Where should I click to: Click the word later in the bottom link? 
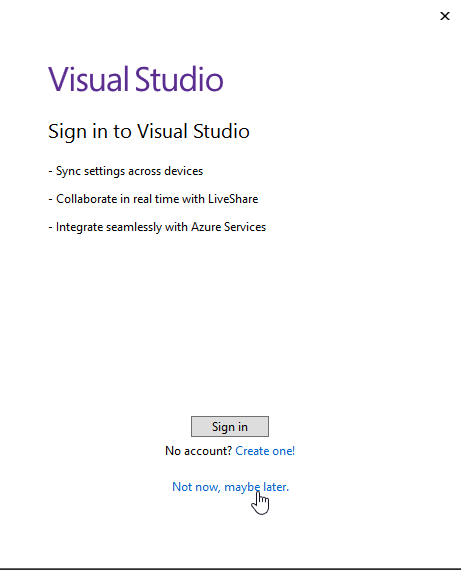pyautogui.click(x=276, y=487)
